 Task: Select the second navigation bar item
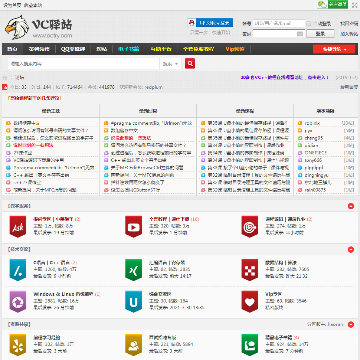39,49
